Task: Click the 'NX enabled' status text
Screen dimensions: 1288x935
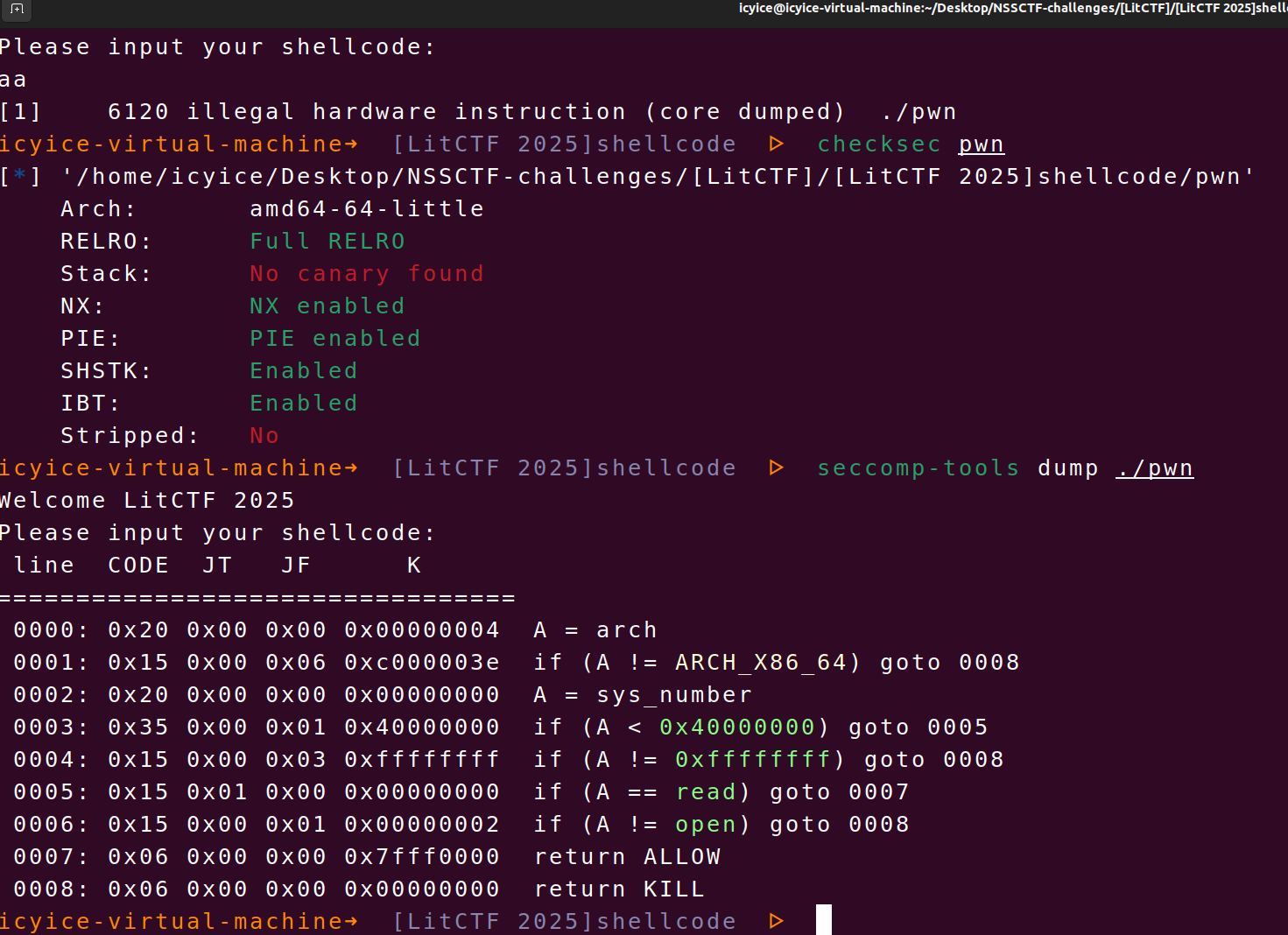Action: coord(327,306)
